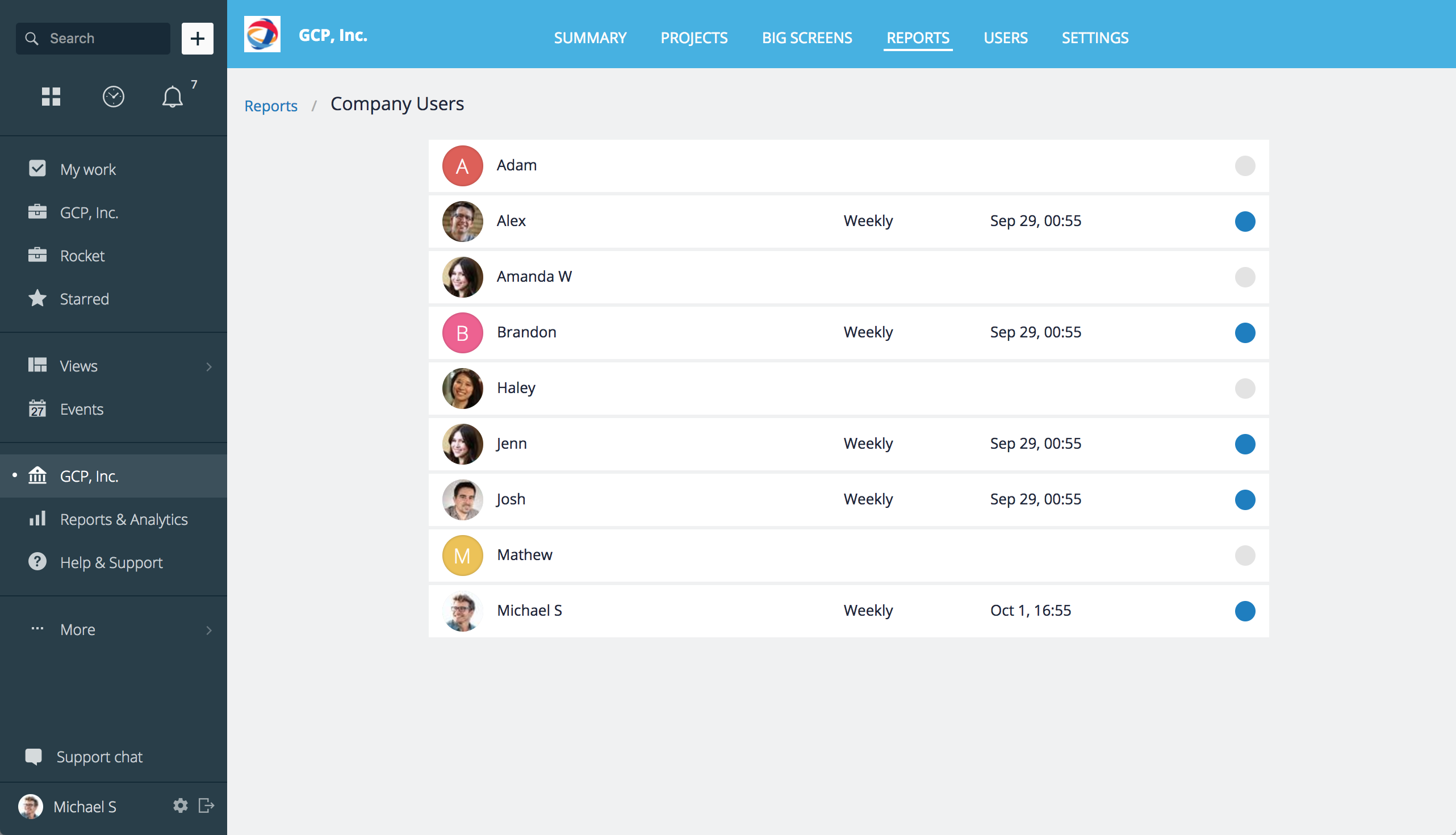The height and width of the screenshot is (835, 1456).
Task: Go to the BIG SCREENS tab
Action: [x=806, y=38]
